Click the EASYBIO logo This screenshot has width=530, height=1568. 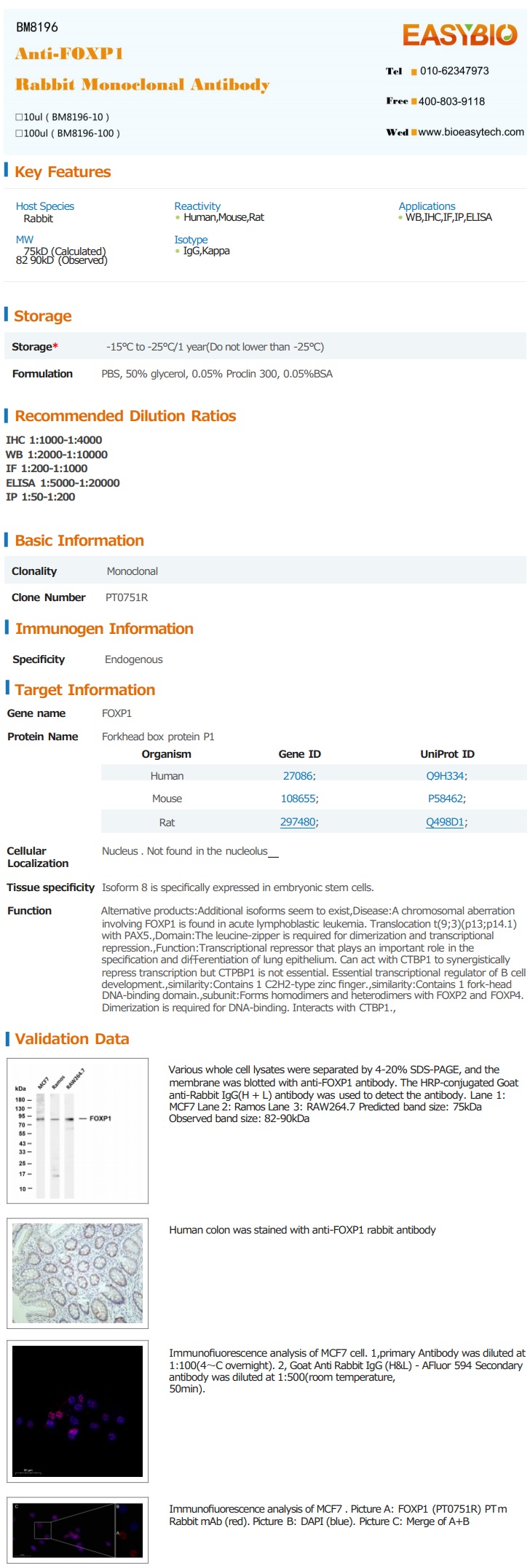point(460,34)
